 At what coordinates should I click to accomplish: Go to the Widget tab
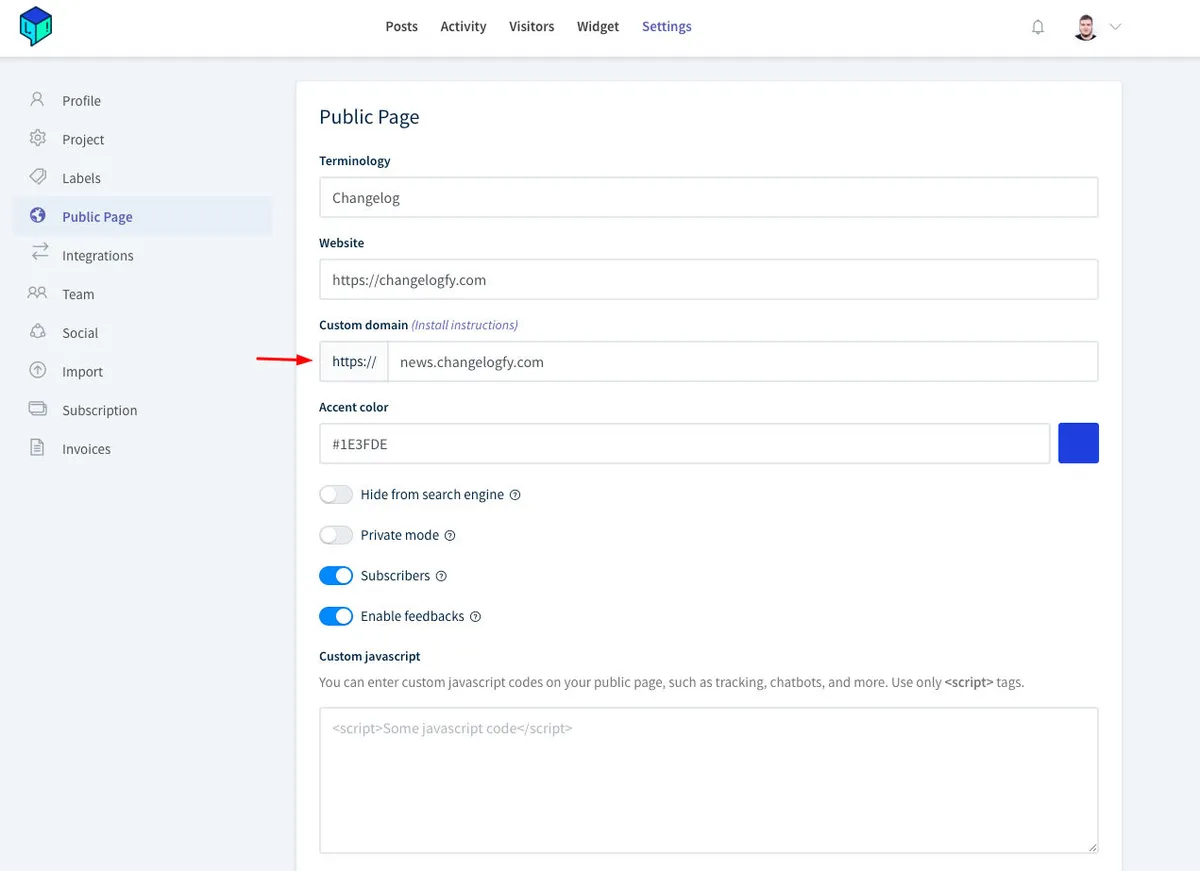(x=598, y=27)
